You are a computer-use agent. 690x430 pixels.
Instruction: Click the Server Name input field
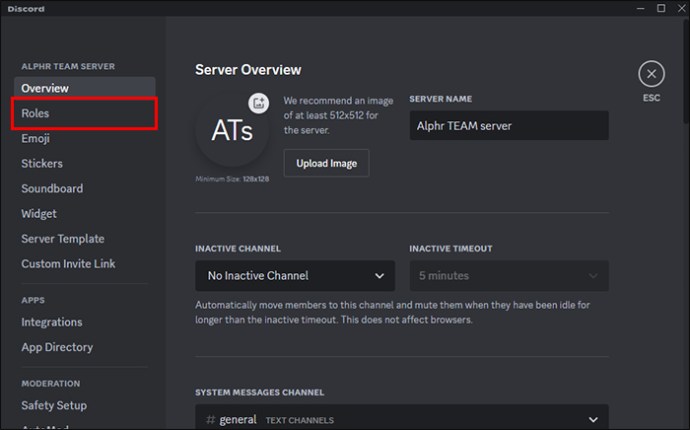[509, 126]
